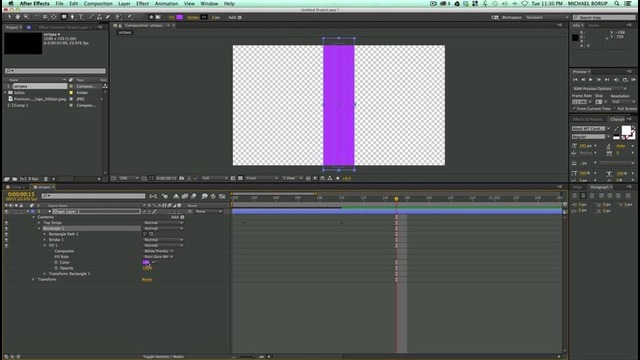Screen dimensions: 640x360
Task: Toggle Hide Shy Layers button
Action: [x=176, y=196]
